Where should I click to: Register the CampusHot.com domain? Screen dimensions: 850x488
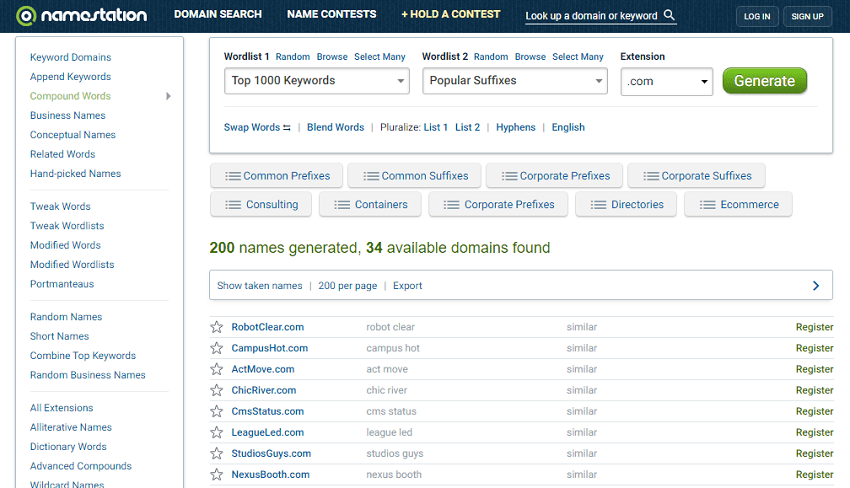[x=814, y=348]
